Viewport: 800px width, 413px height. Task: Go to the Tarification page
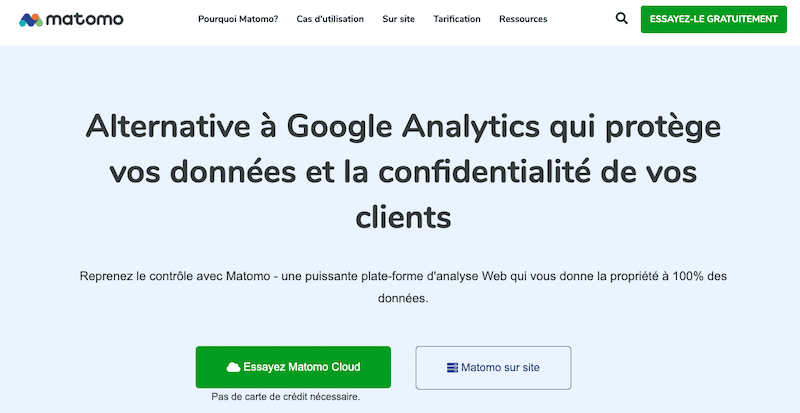(x=456, y=19)
